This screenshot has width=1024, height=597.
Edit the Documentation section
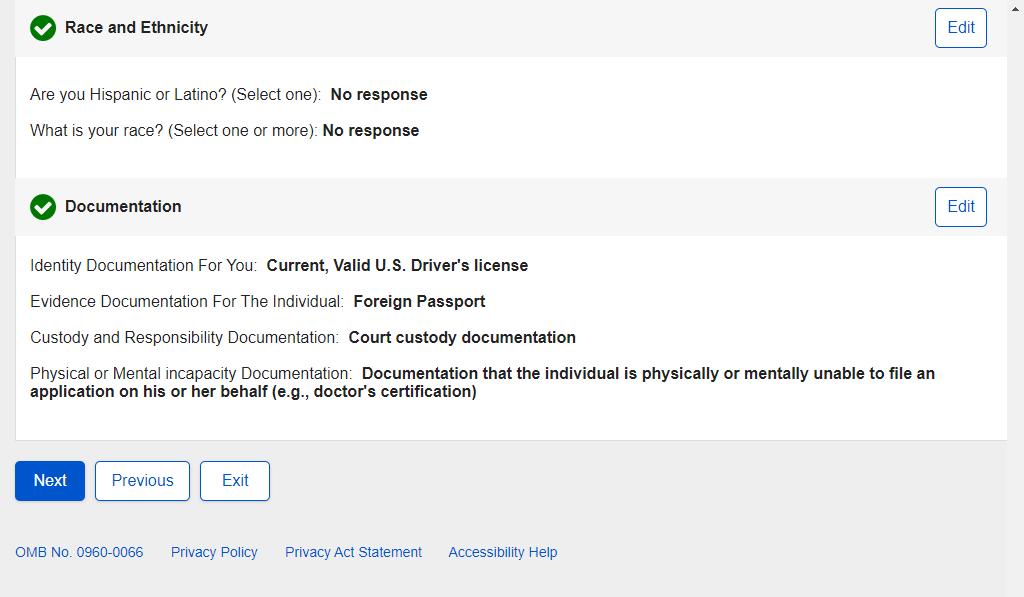(960, 207)
